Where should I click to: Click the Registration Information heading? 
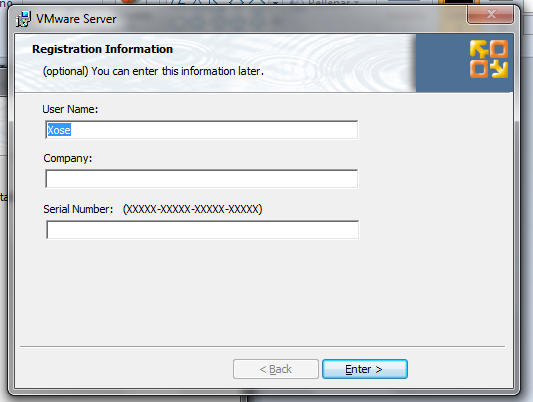pos(102,49)
